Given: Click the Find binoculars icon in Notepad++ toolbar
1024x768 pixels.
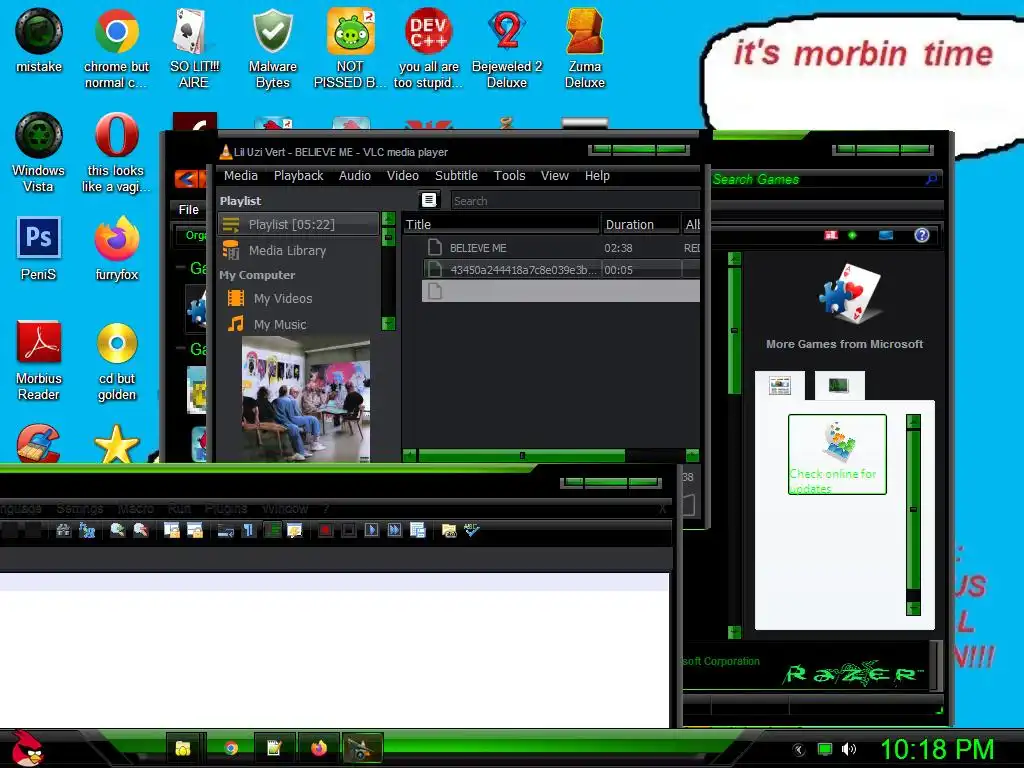Looking at the screenshot, I should 63,530.
